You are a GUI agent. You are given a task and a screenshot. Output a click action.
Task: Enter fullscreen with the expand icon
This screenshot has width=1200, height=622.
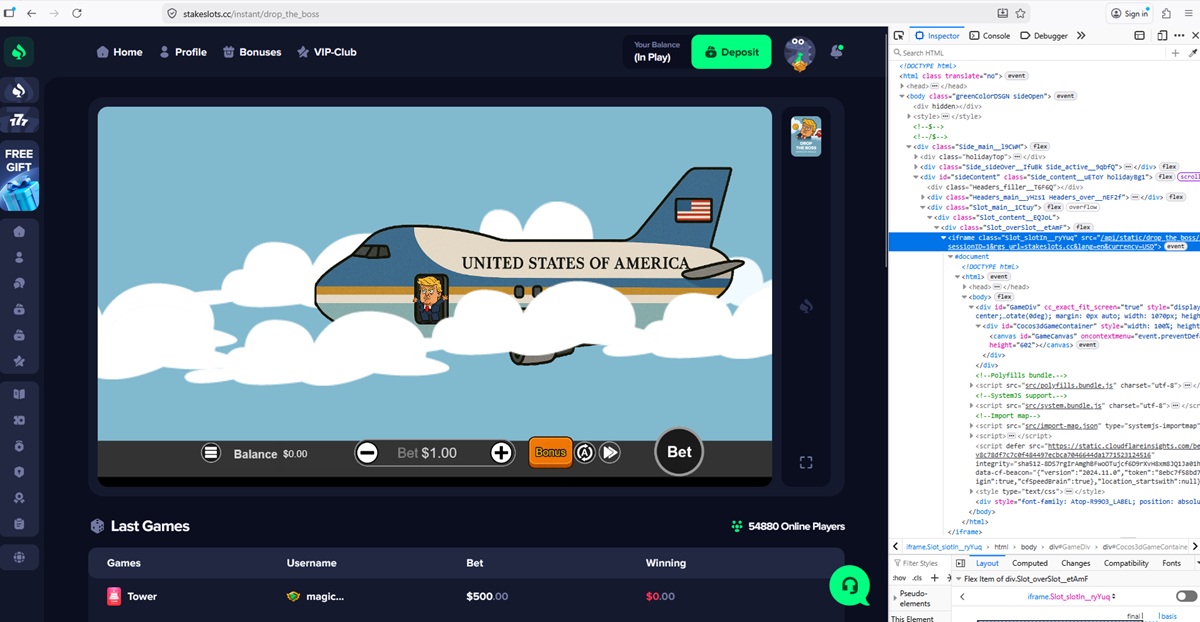[806, 462]
